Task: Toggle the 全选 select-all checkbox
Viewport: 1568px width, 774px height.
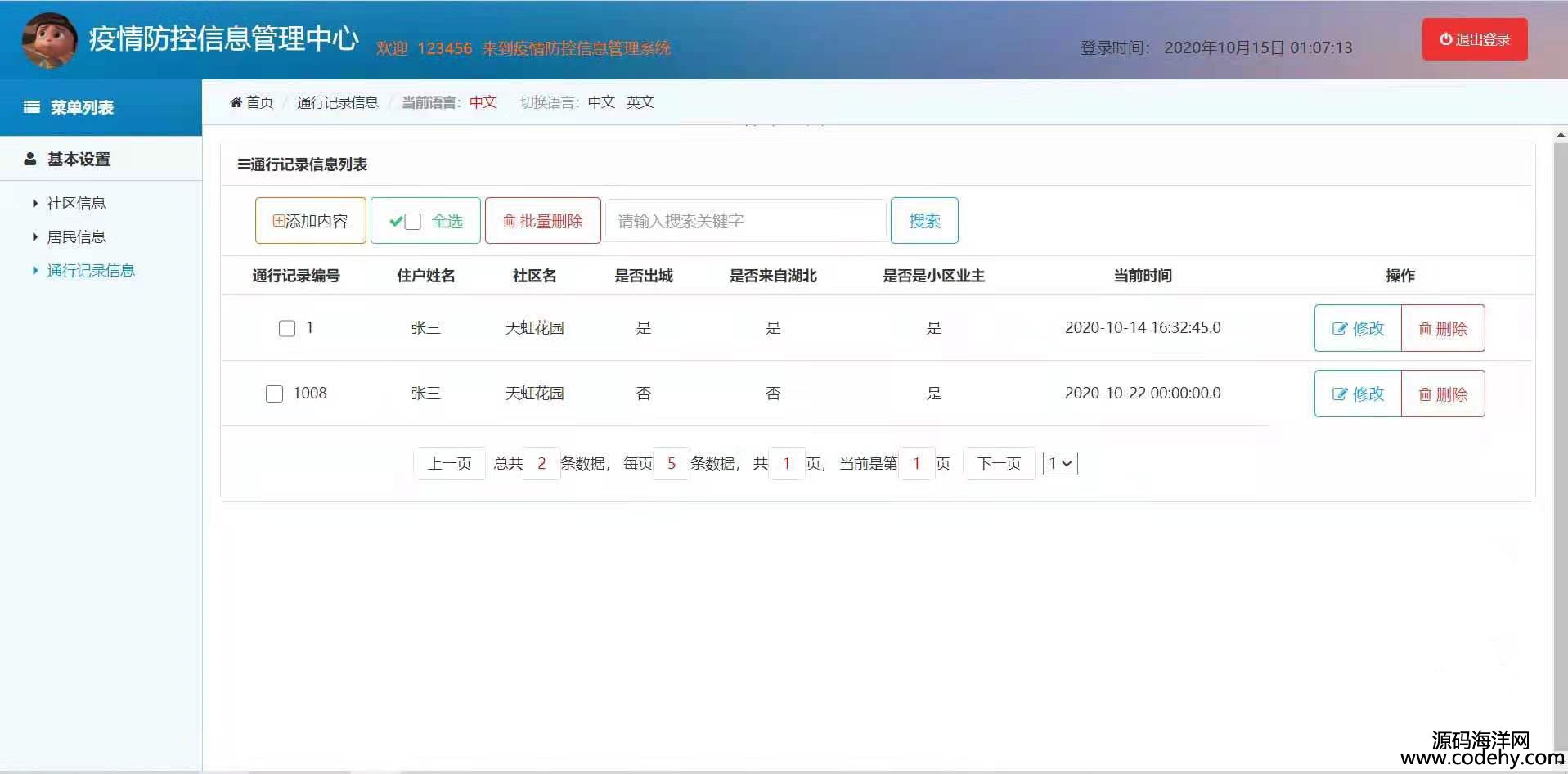Action: point(413,222)
